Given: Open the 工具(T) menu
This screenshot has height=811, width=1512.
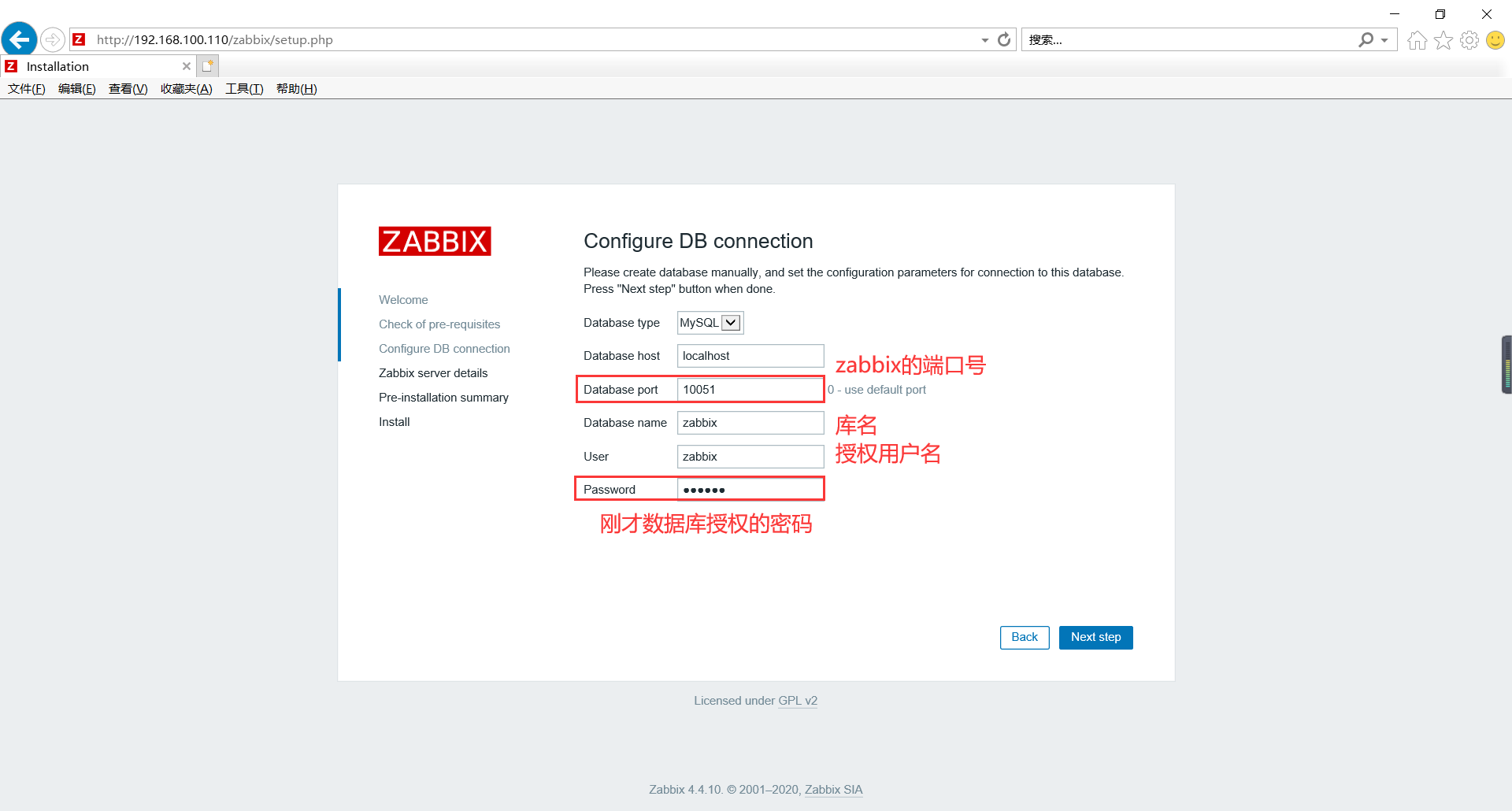Looking at the screenshot, I should pyautogui.click(x=244, y=89).
